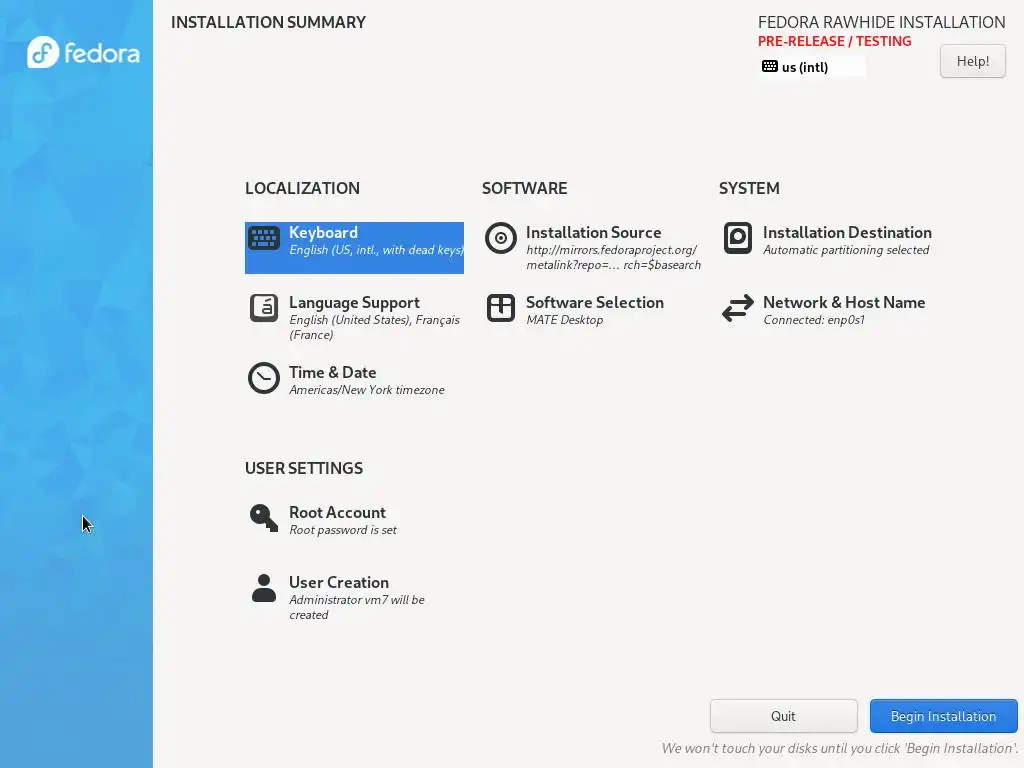Click the Software Selection package icon

point(501,308)
